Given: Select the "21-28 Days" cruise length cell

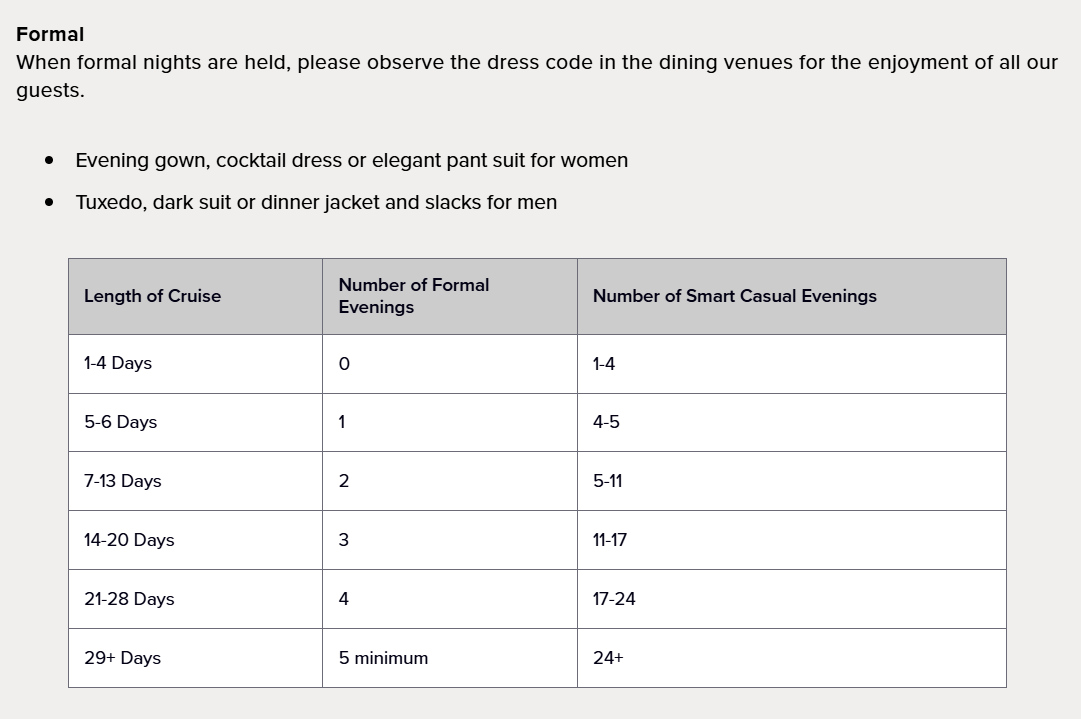Looking at the screenshot, I should [x=129, y=599].
